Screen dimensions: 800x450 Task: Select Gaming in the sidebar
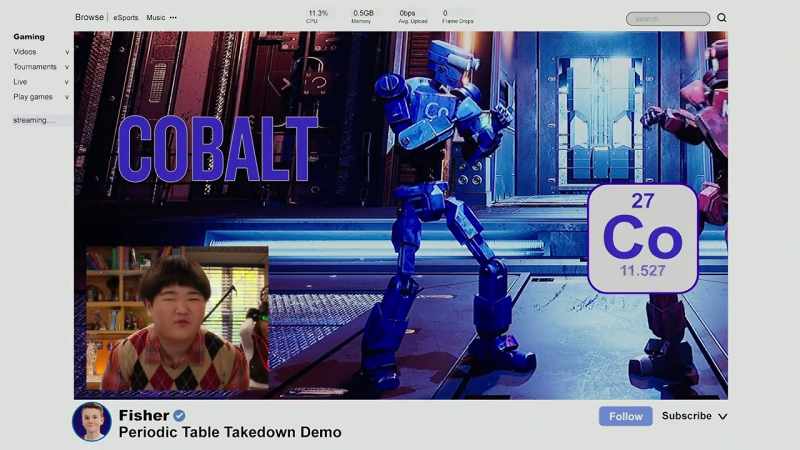coord(29,37)
